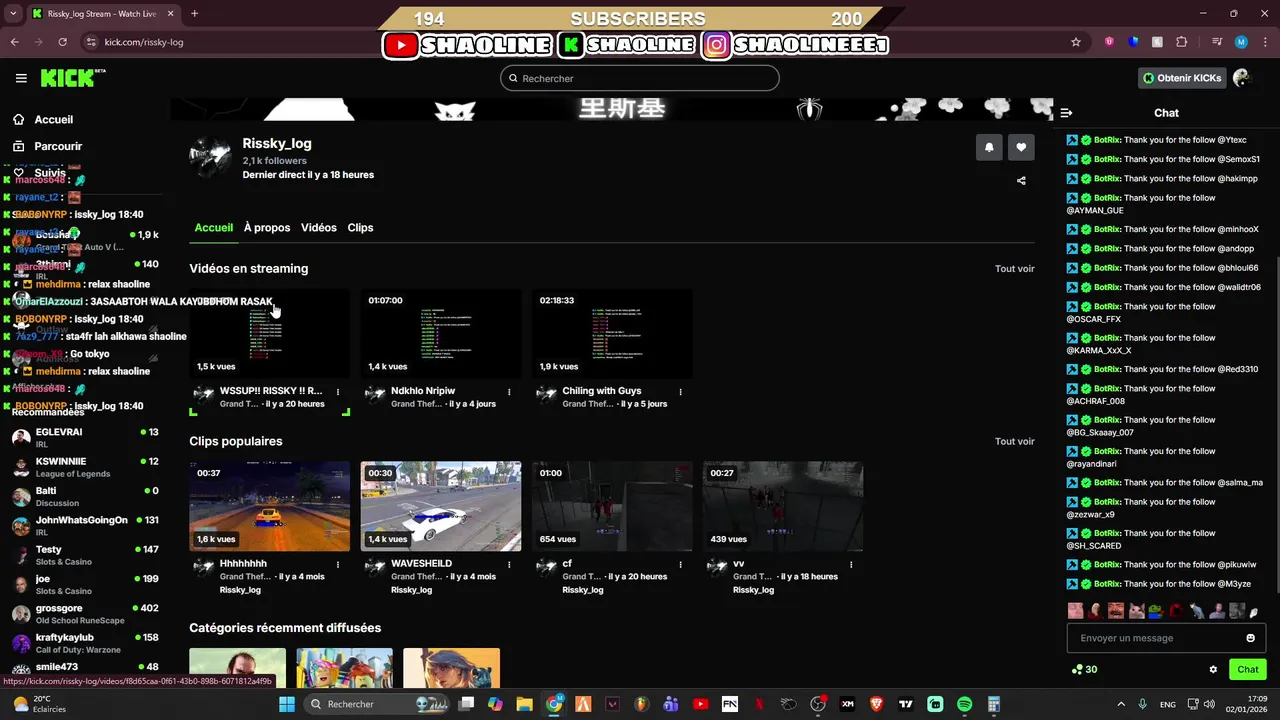Open the Chrome profile M avatar

click(x=1241, y=42)
